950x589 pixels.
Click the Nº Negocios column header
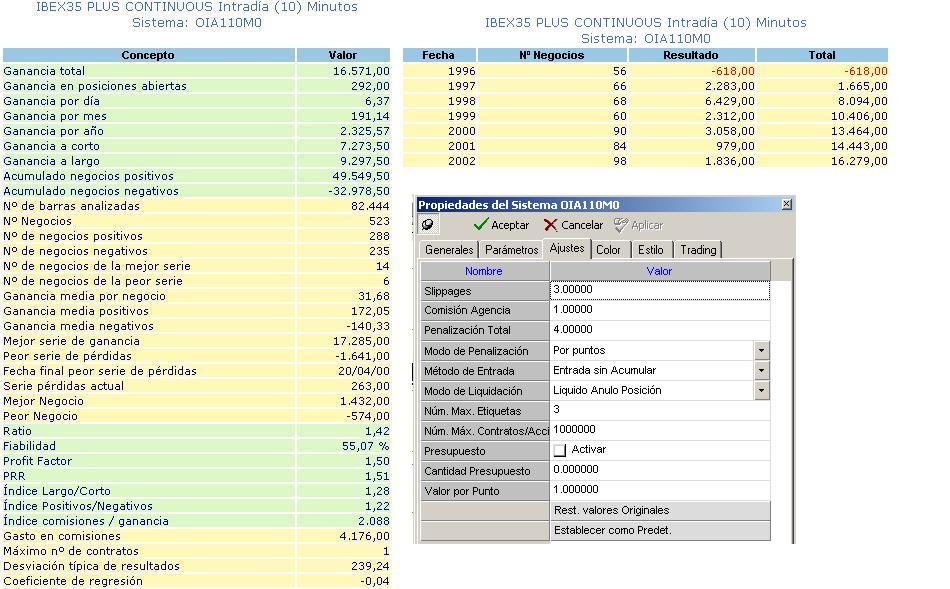[552, 55]
